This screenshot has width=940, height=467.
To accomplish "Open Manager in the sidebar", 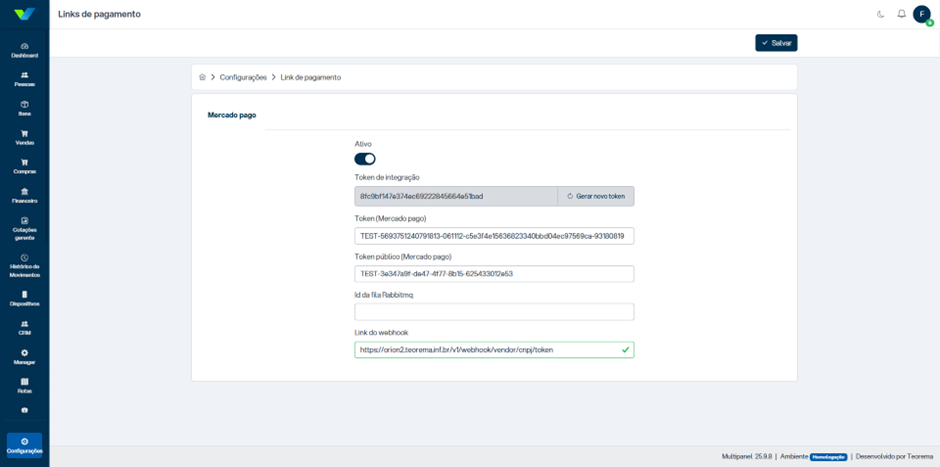I will click(25, 357).
